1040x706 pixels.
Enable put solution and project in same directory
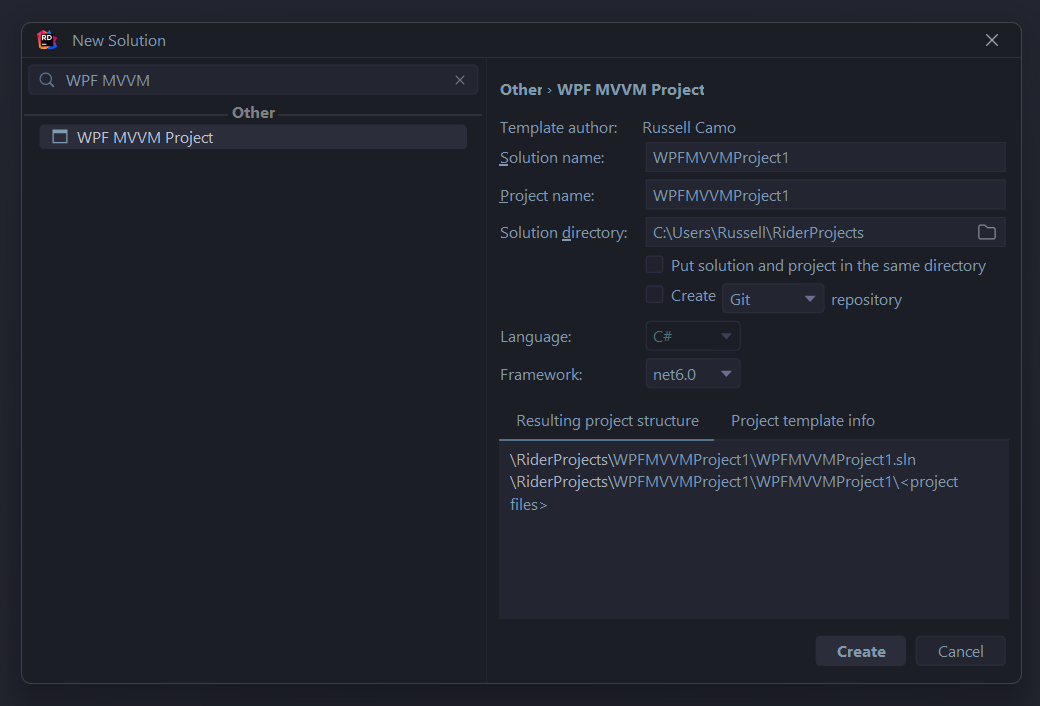[x=654, y=264]
